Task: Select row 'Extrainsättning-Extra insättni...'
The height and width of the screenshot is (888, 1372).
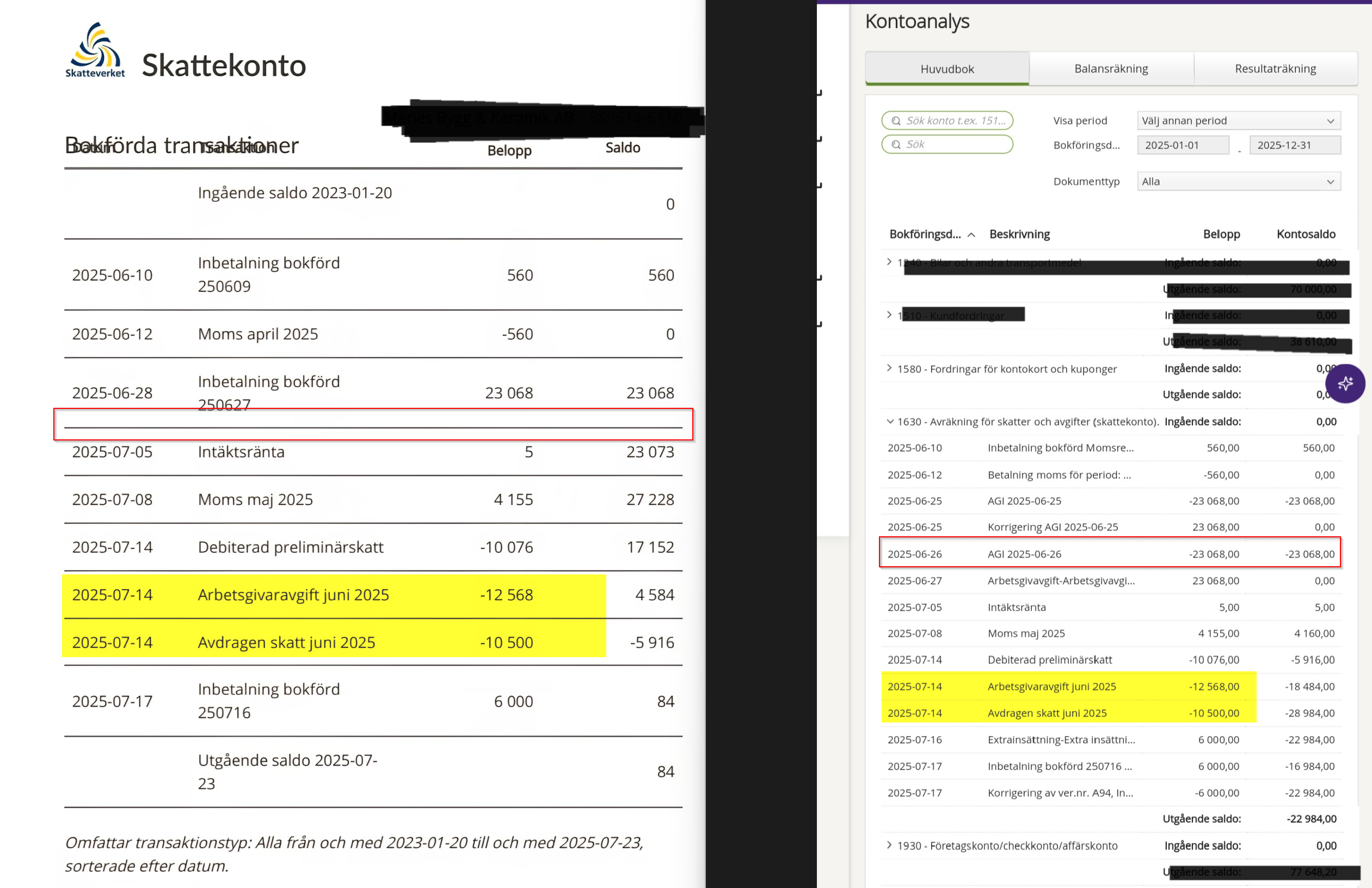Action: (x=1110, y=739)
